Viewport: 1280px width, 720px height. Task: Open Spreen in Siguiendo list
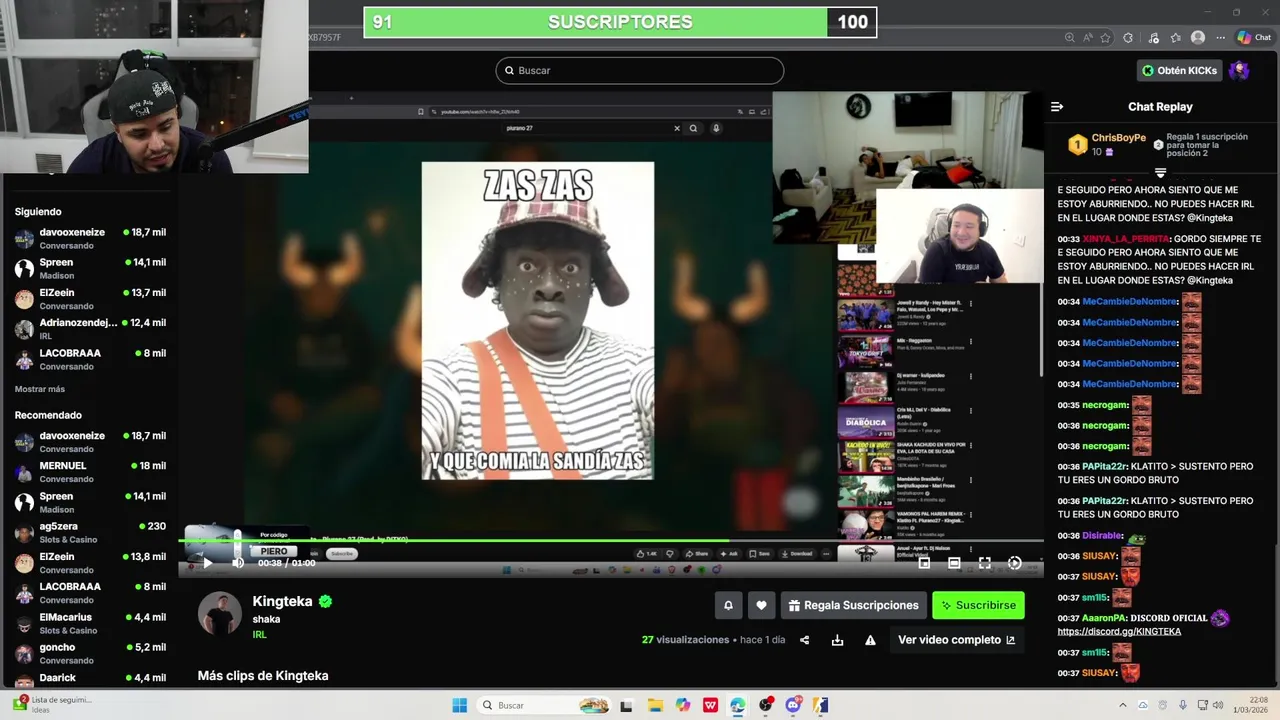(90, 268)
